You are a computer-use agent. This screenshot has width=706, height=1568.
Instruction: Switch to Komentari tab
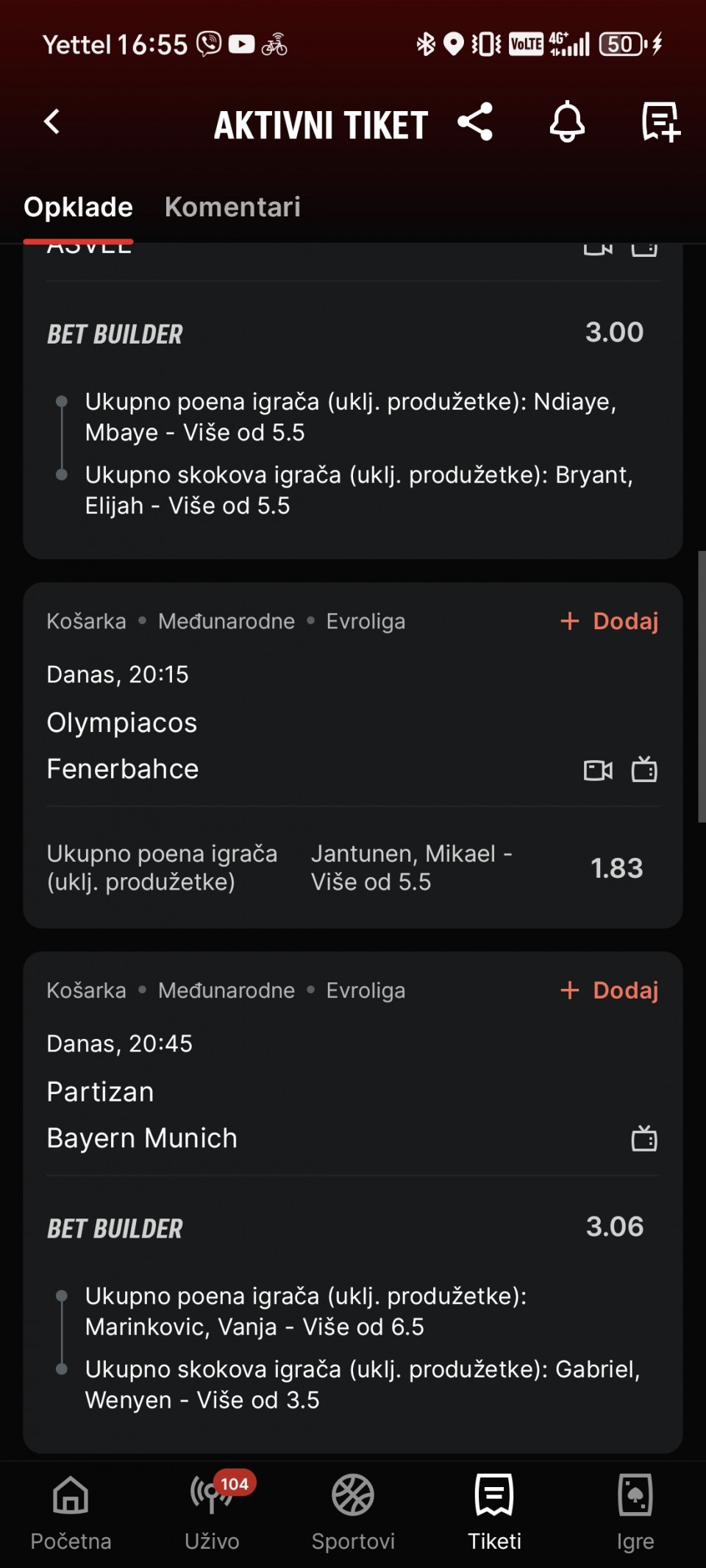point(232,207)
